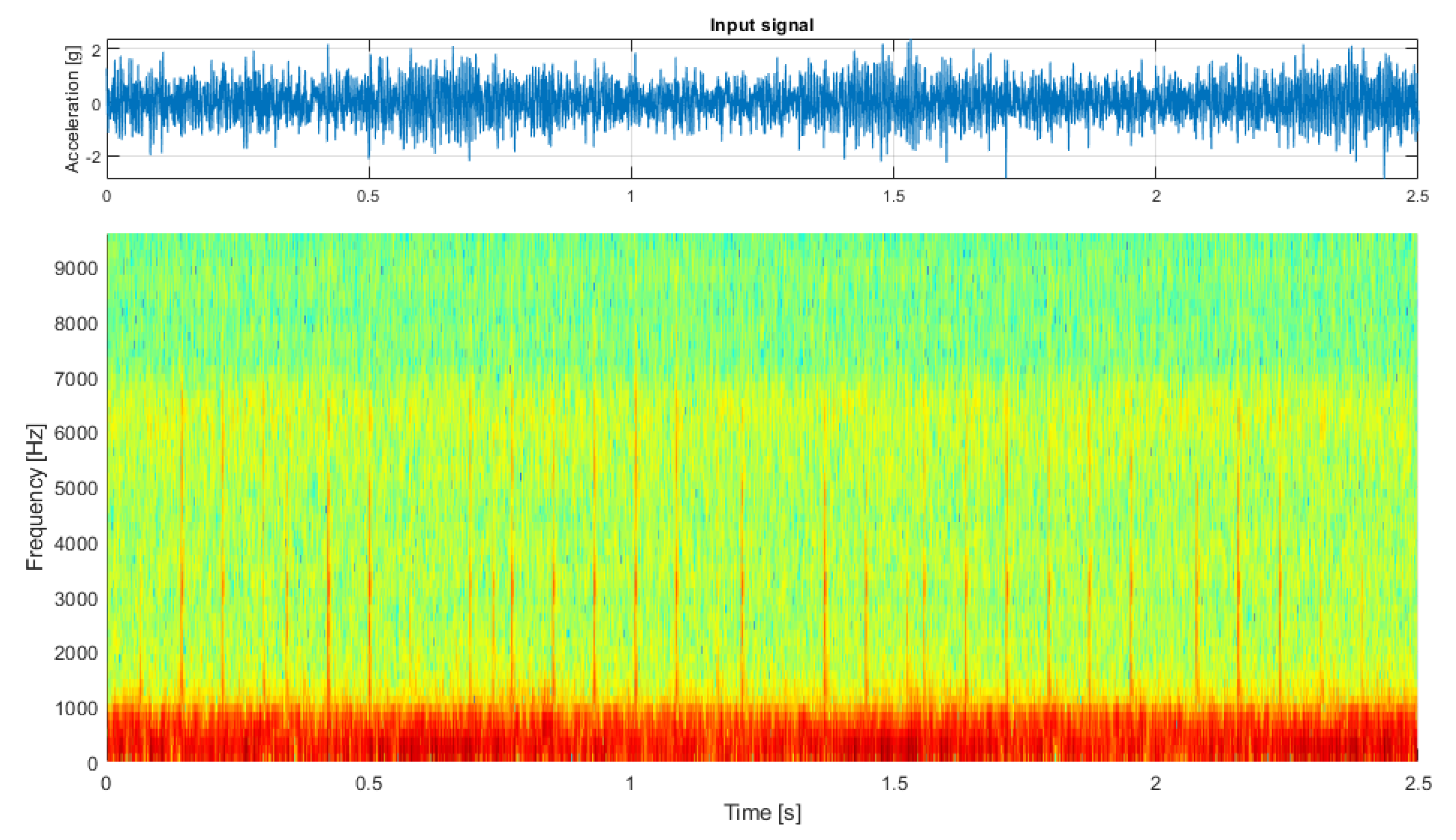Click the 5000 frequency tick label
The width and height of the screenshot is (1456, 840).
coord(76,489)
